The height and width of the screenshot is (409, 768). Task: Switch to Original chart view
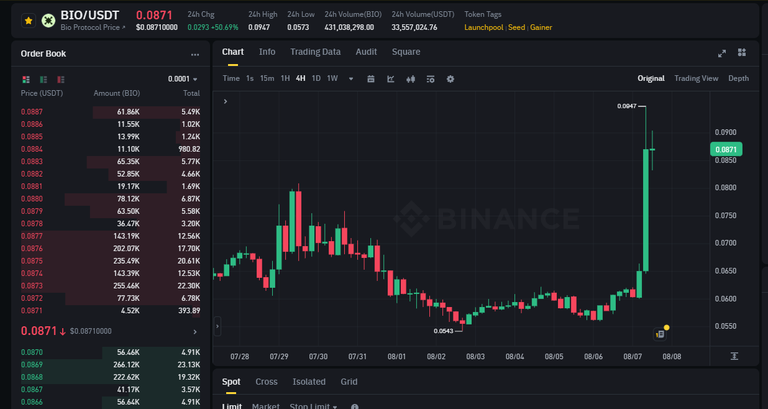click(651, 78)
